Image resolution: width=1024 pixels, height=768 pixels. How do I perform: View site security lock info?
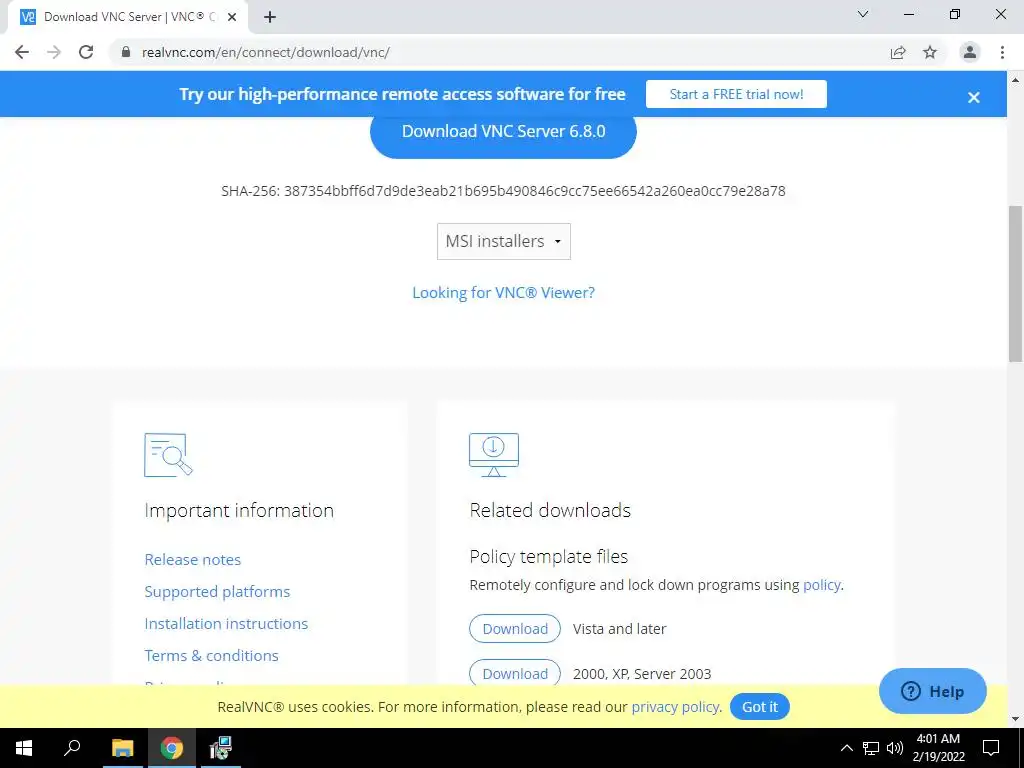pos(126,52)
